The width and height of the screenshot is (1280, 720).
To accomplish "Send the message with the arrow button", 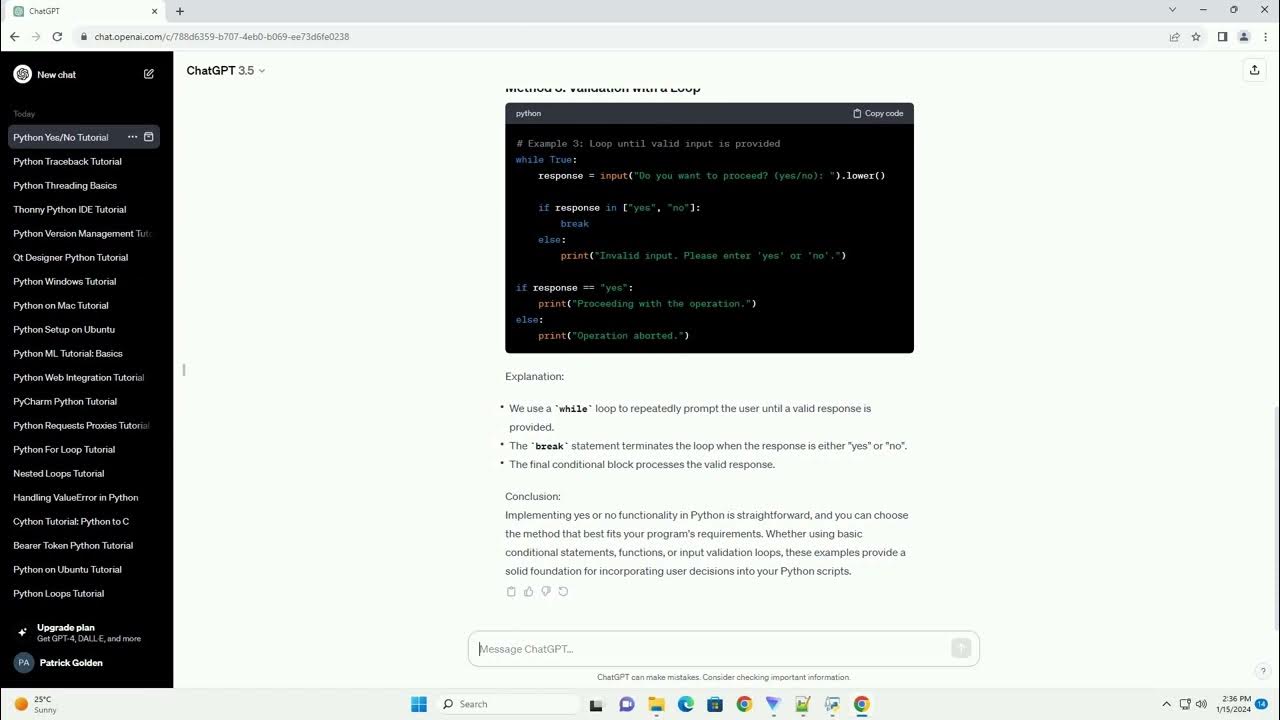I will pos(961,648).
